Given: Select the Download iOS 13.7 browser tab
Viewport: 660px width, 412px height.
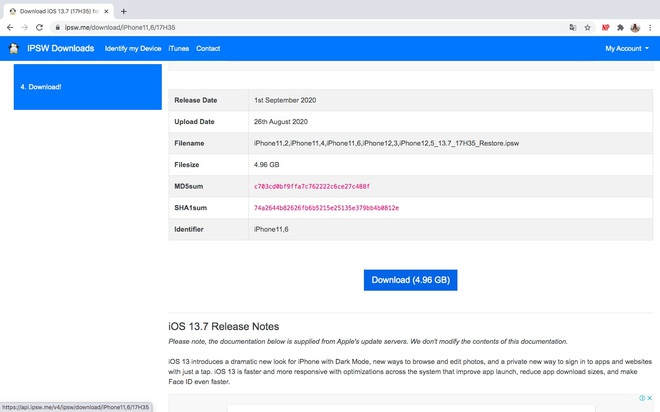Looking at the screenshot, I should (x=59, y=11).
